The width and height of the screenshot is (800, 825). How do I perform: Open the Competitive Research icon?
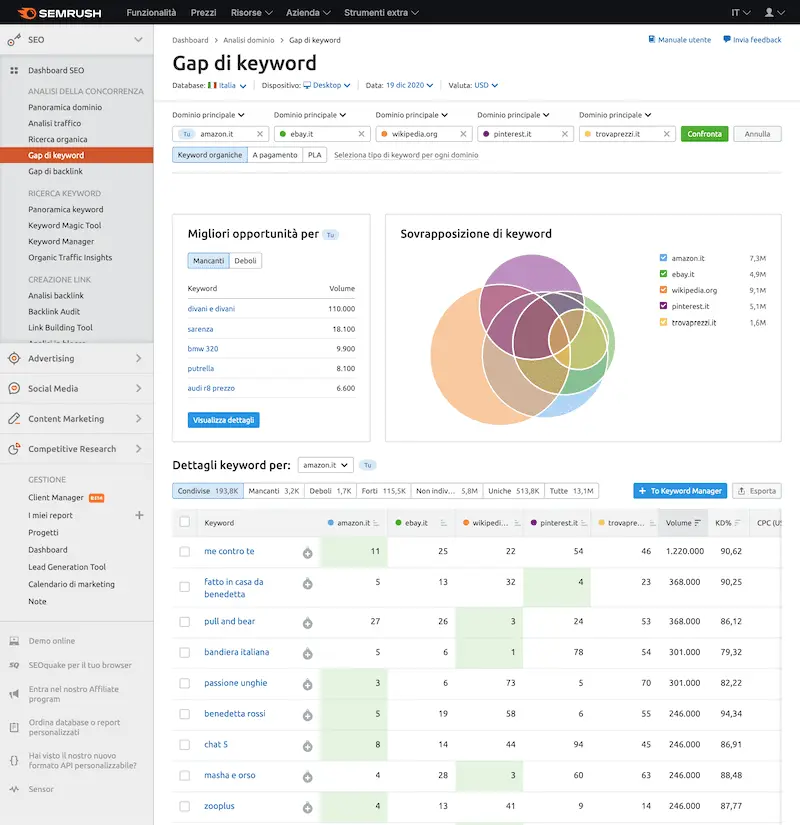[14, 449]
